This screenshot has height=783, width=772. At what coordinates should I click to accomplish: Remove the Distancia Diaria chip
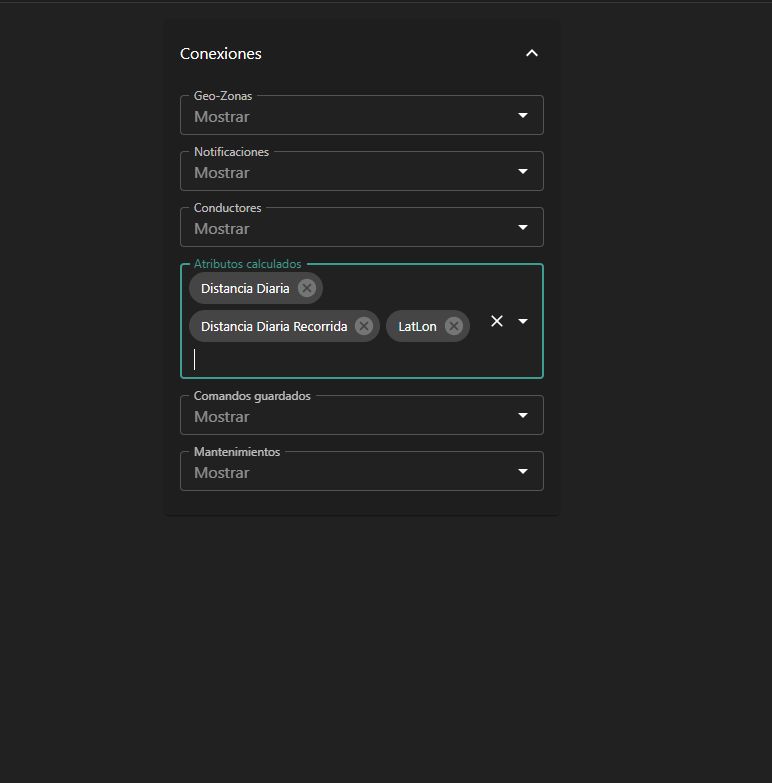(307, 288)
